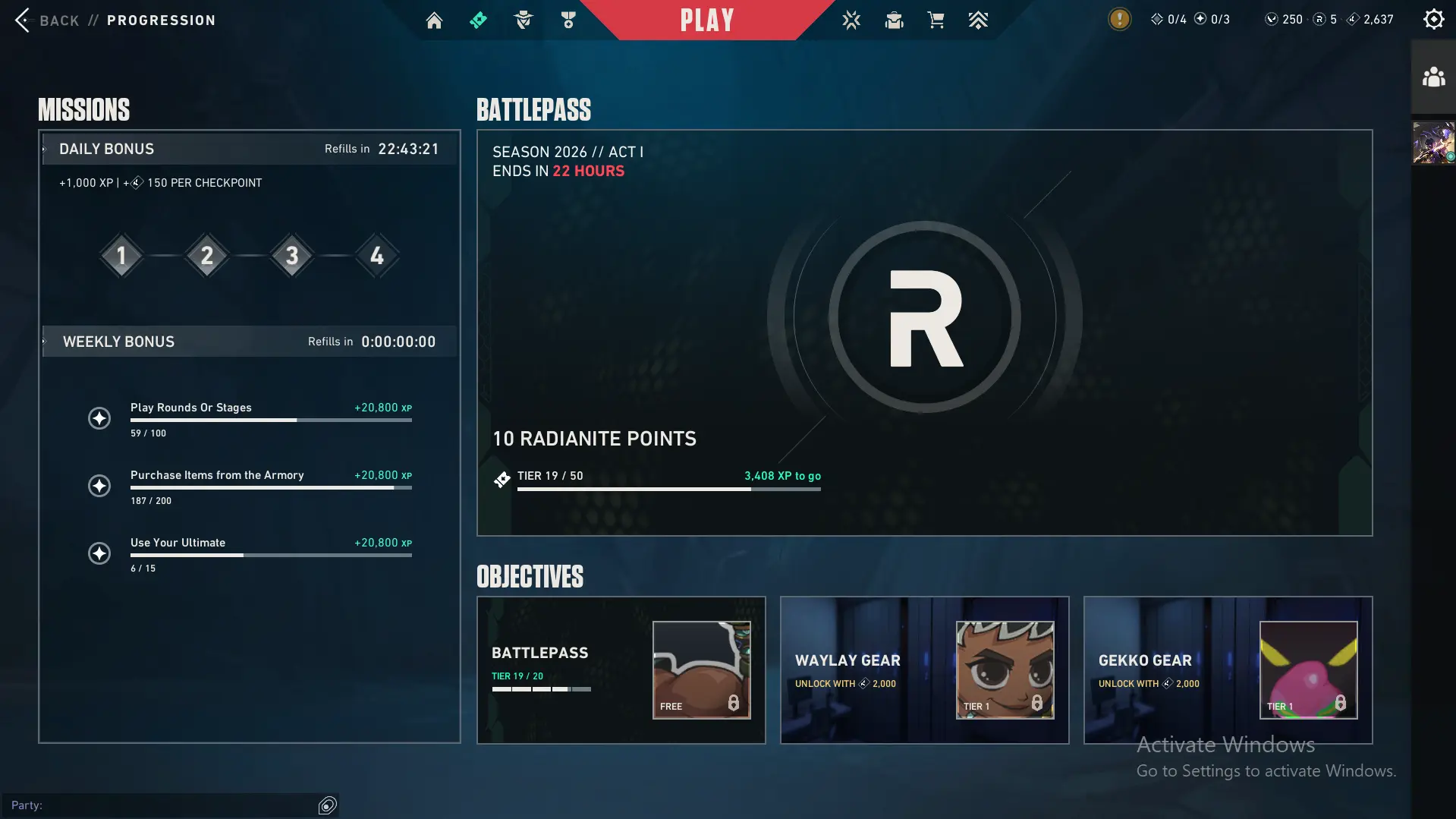Open the Settings gear icon
The height and width of the screenshot is (819, 1456).
click(1433, 19)
